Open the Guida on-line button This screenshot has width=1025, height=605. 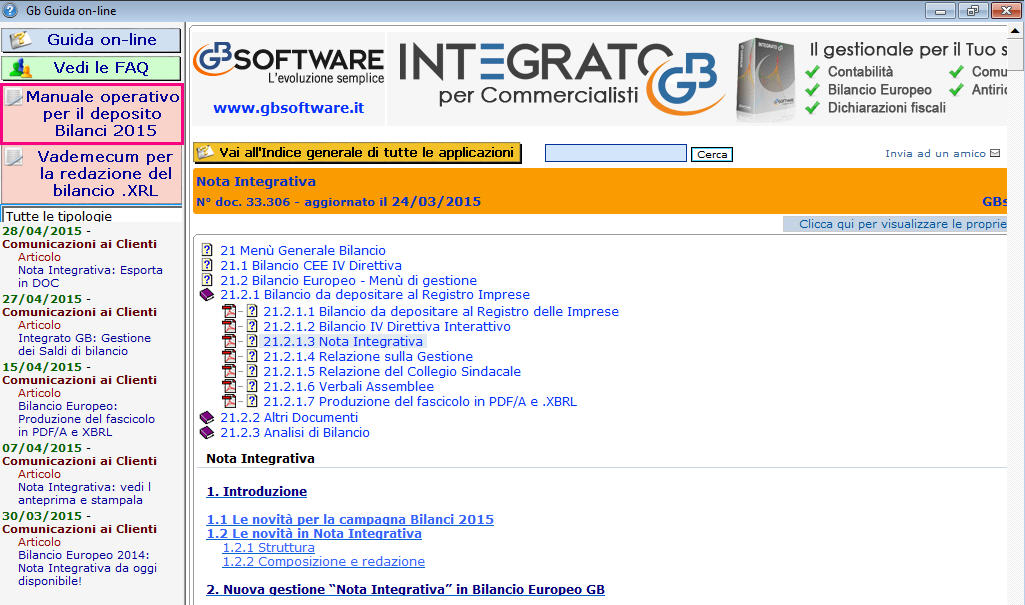coord(91,40)
